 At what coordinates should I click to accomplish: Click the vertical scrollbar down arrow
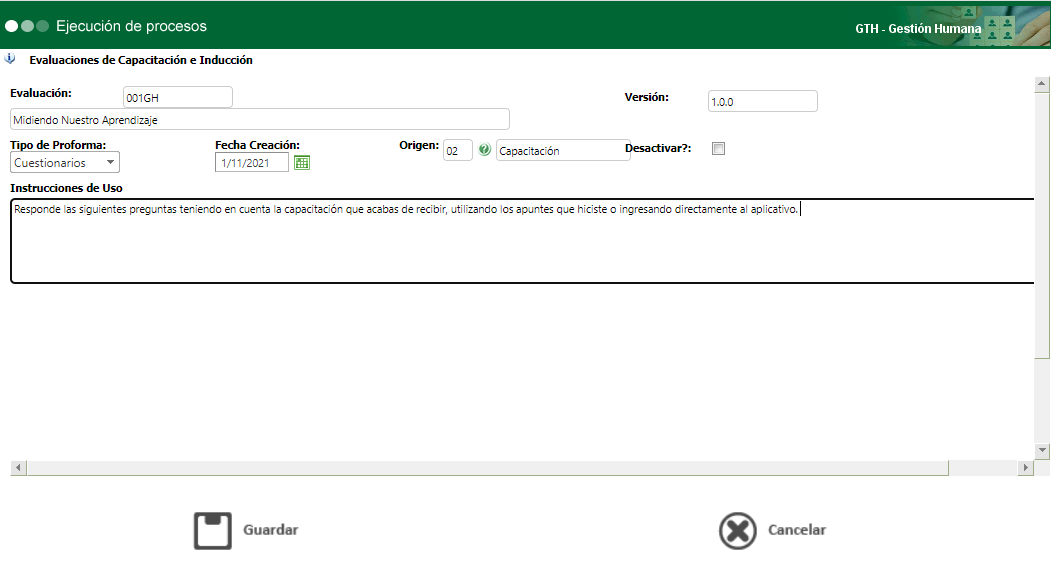point(1042,450)
